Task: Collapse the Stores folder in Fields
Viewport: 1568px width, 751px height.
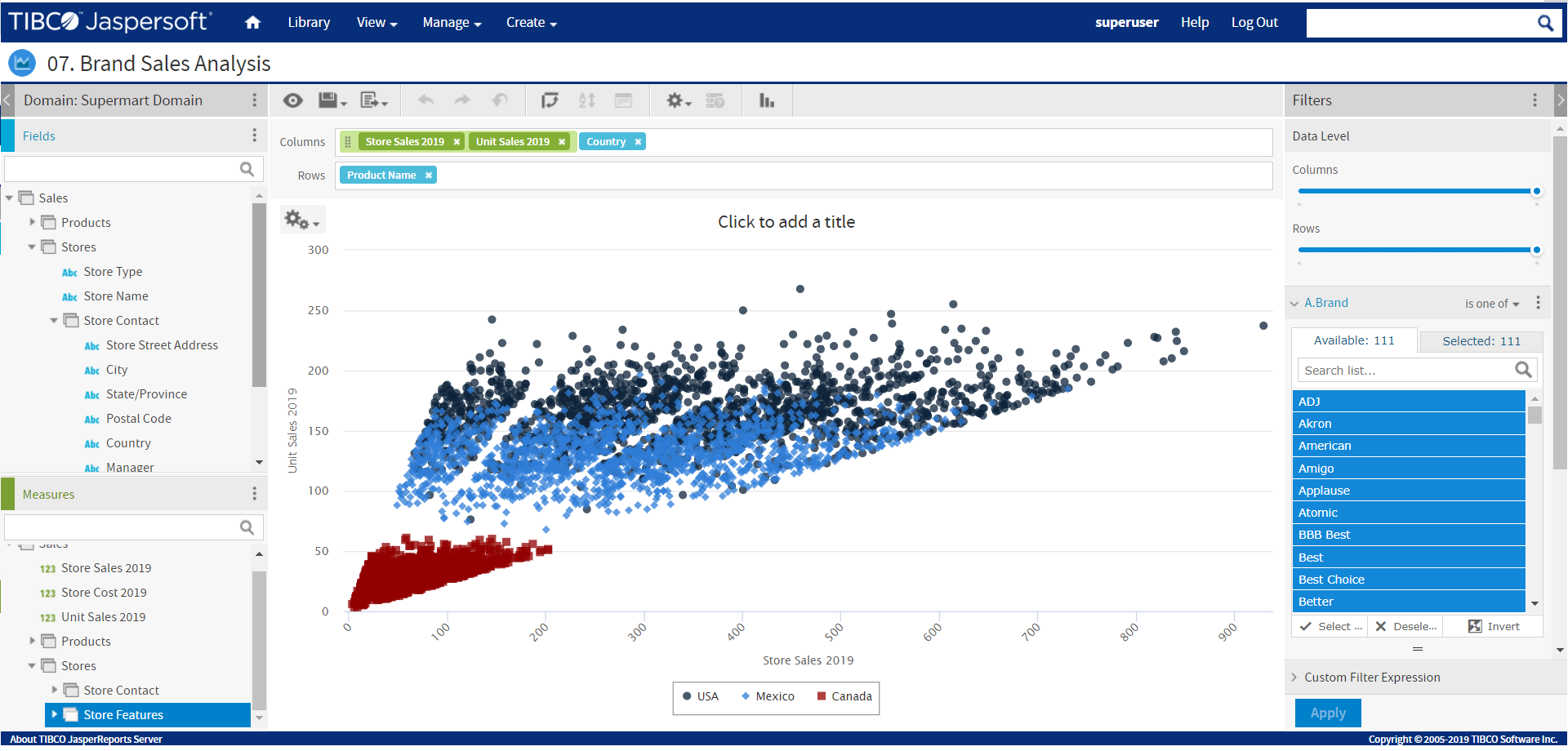Action: pos(31,247)
